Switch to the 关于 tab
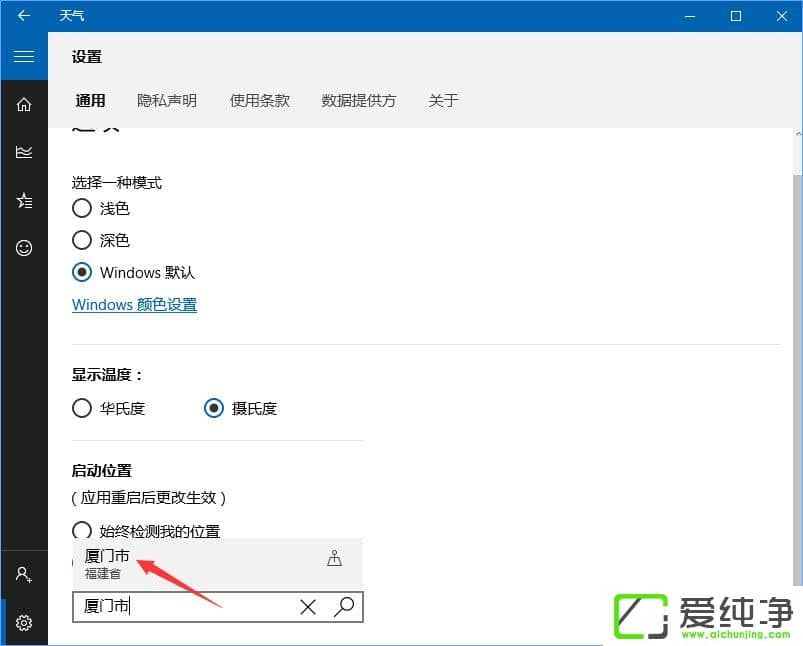The width and height of the screenshot is (803, 646). (x=443, y=100)
